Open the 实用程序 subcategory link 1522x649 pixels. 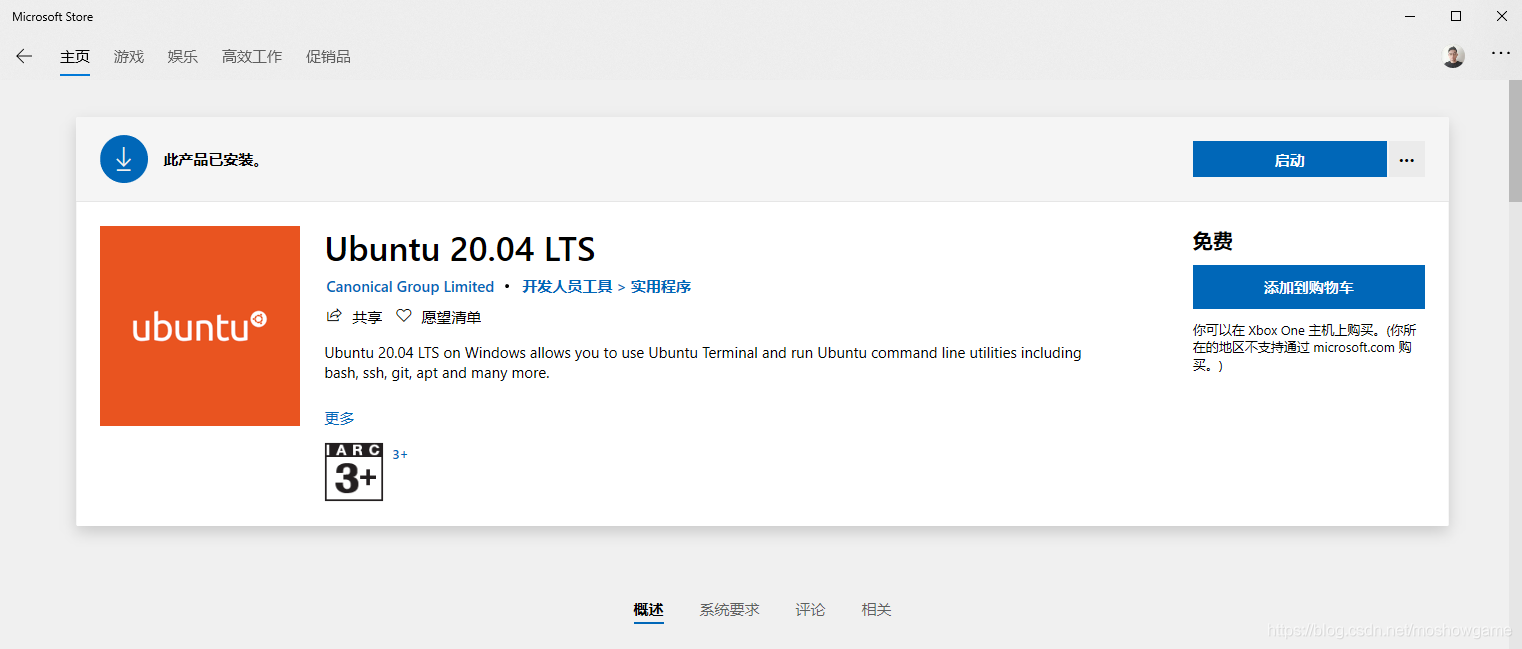click(x=660, y=287)
